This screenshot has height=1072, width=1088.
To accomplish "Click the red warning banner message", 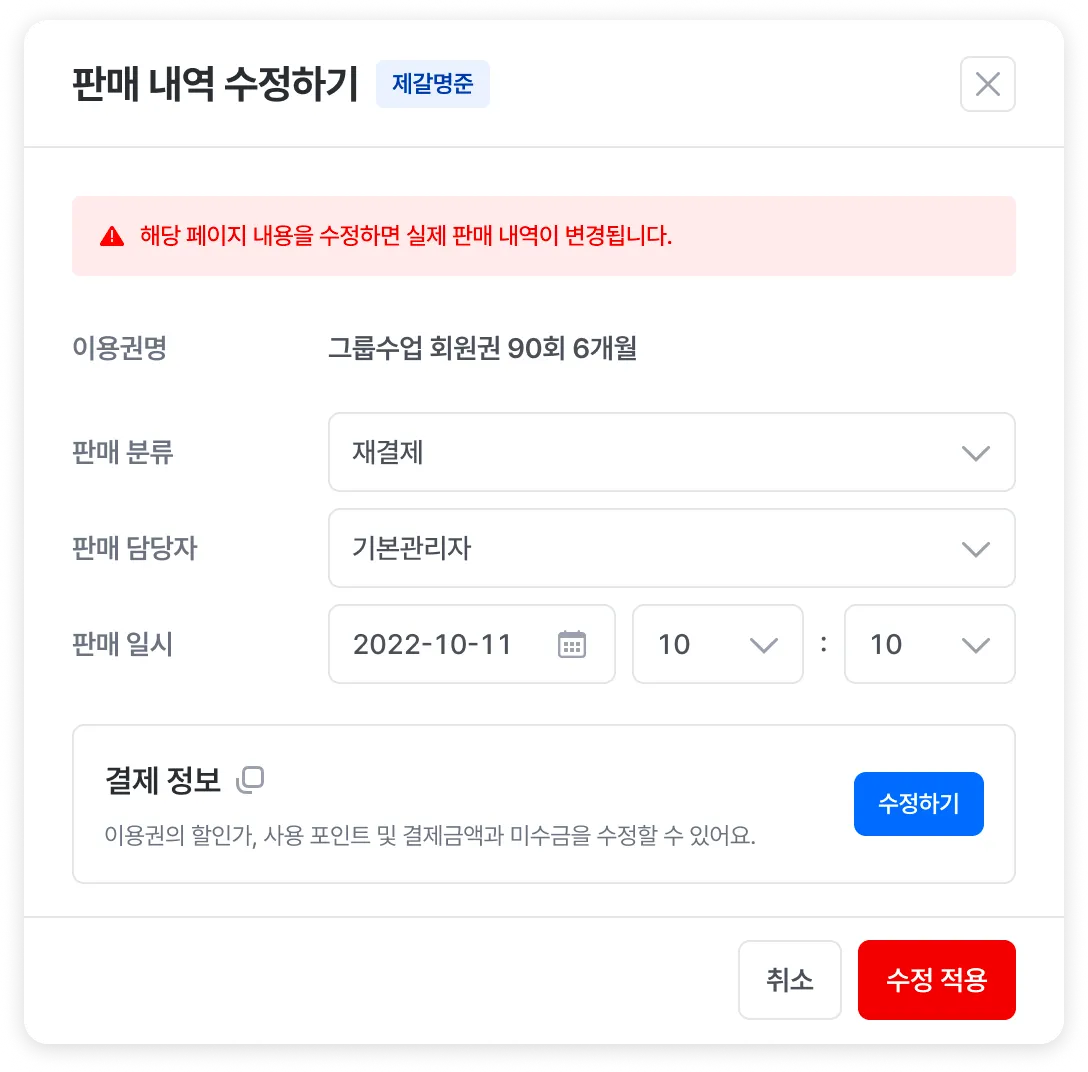I will [x=406, y=236].
